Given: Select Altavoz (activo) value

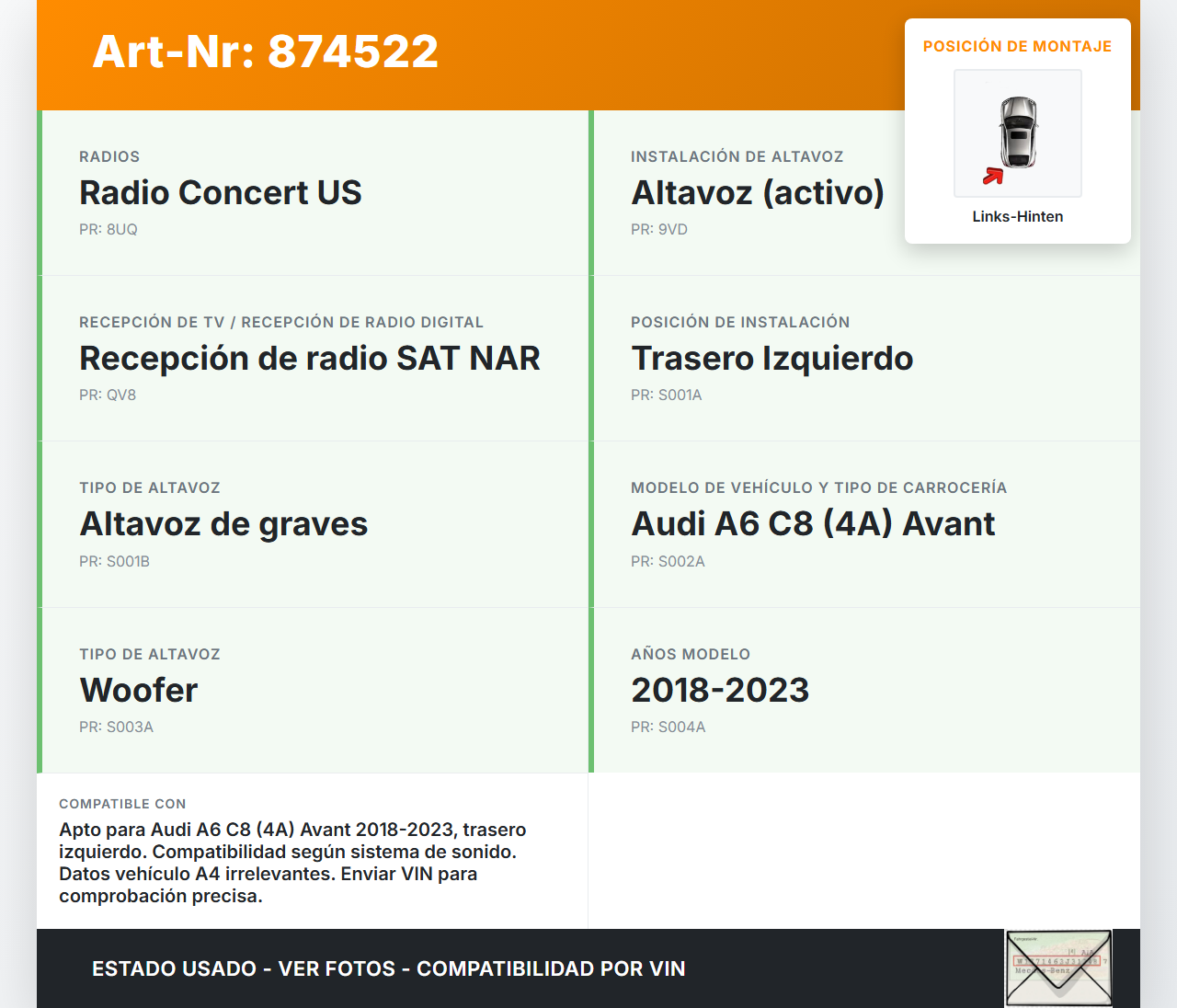Looking at the screenshot, I should tap(758, 193).
